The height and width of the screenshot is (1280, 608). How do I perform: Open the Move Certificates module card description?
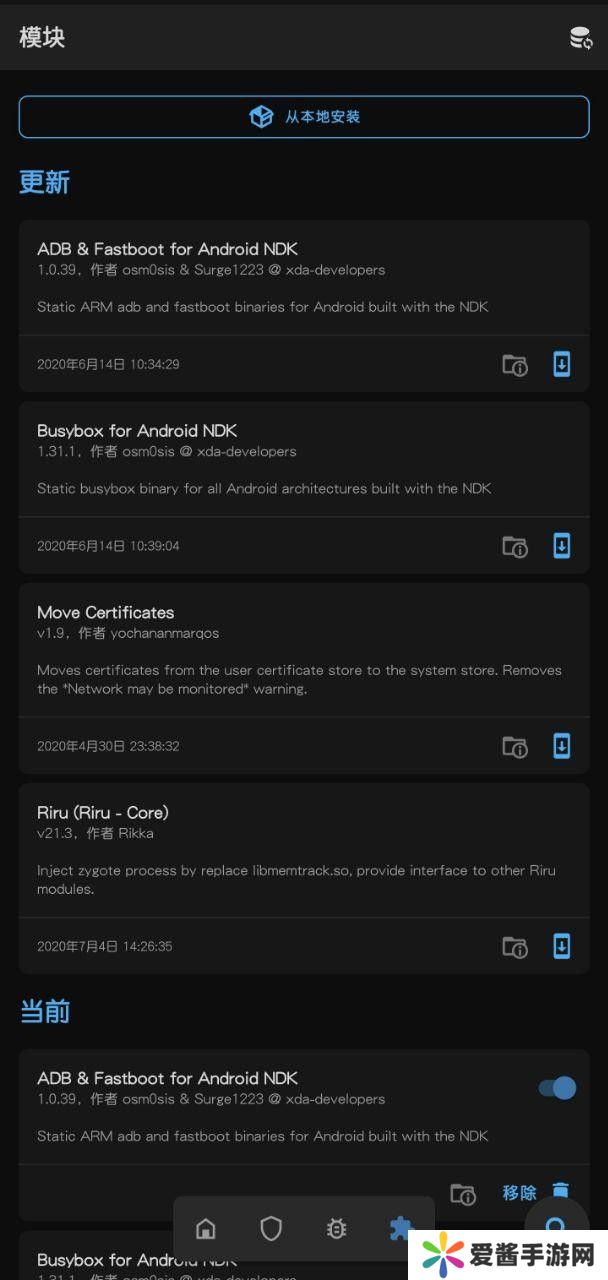(299, 679)
